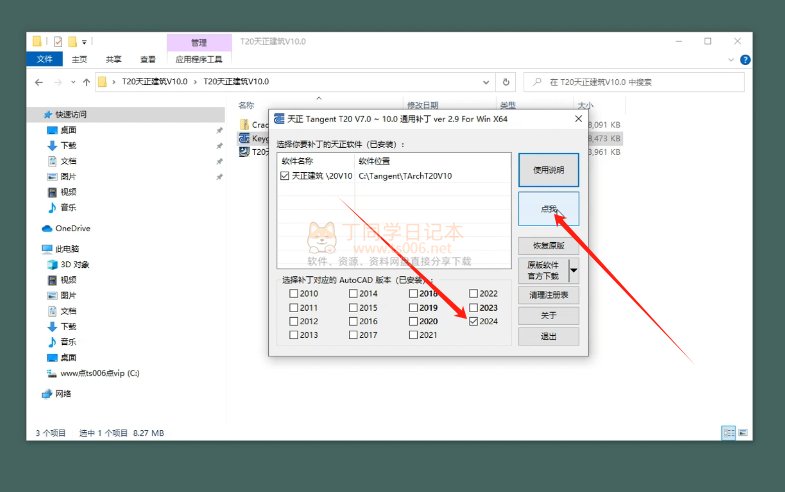Check the AutoCAD 2016 box

(x=353, y=321)
